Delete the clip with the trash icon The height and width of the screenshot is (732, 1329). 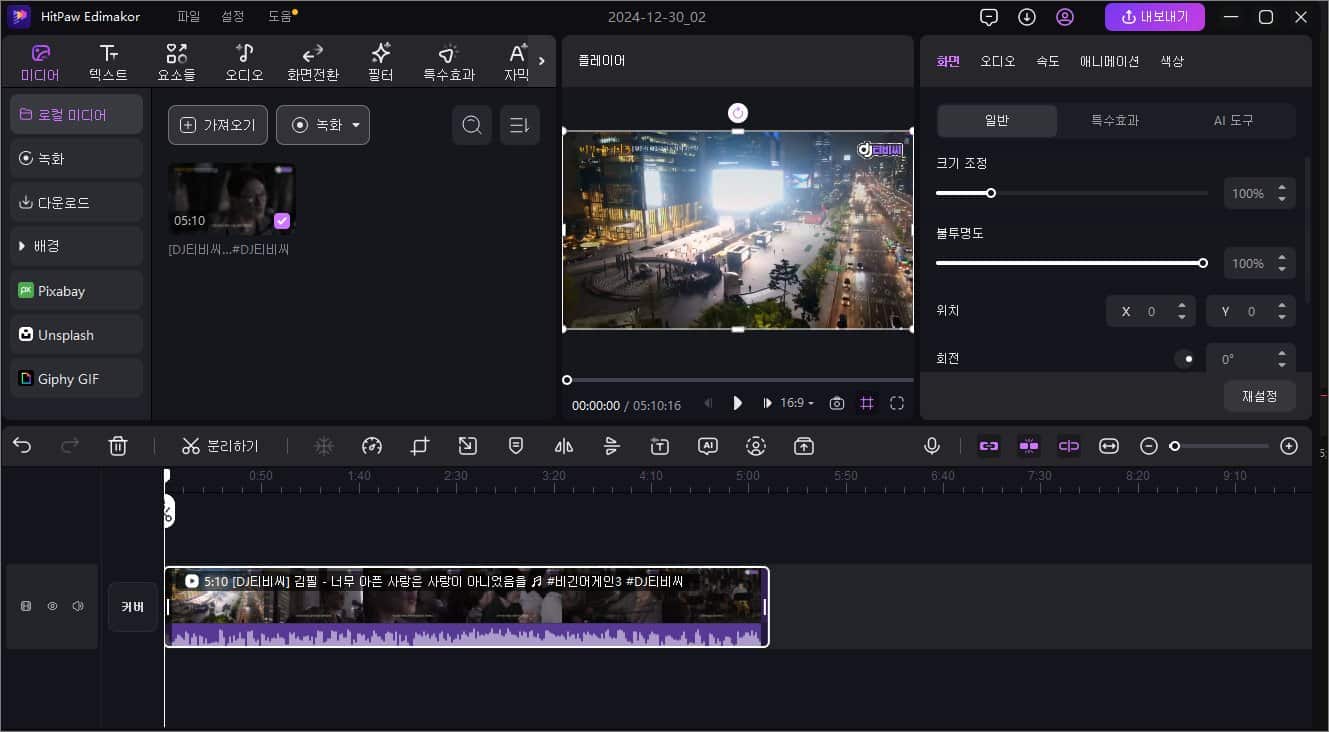pyautogui.click(x=118, y=446)
